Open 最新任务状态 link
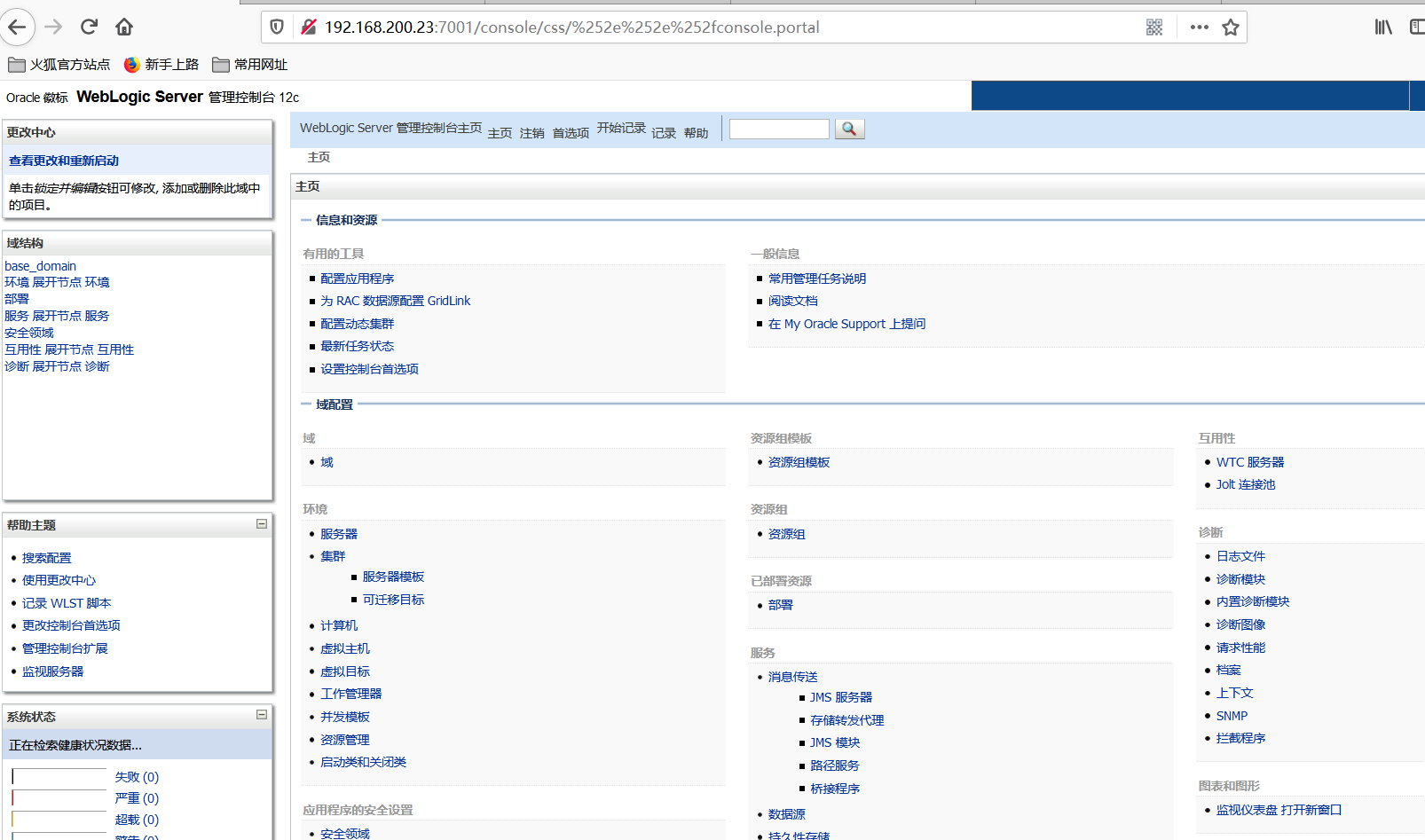 (x=358, y=346)
